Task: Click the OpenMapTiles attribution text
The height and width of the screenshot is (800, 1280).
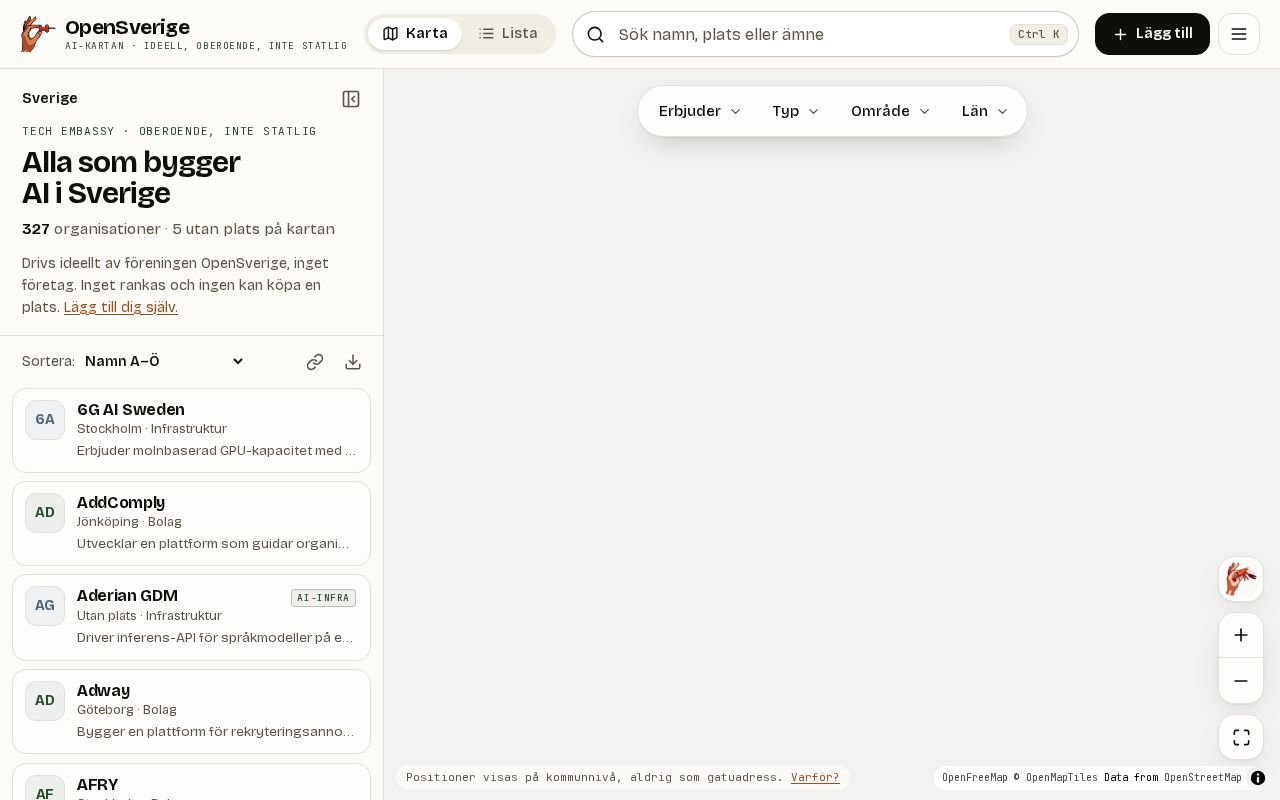Action: [x=1061, y=778]
